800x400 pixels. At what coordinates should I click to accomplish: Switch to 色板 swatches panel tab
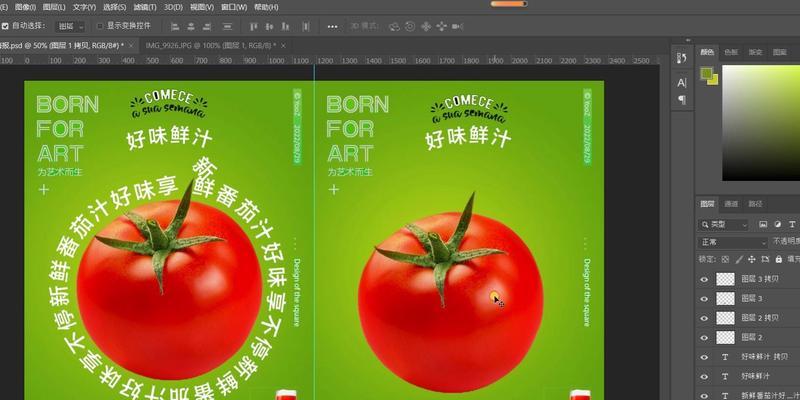(x=731, y=52)
